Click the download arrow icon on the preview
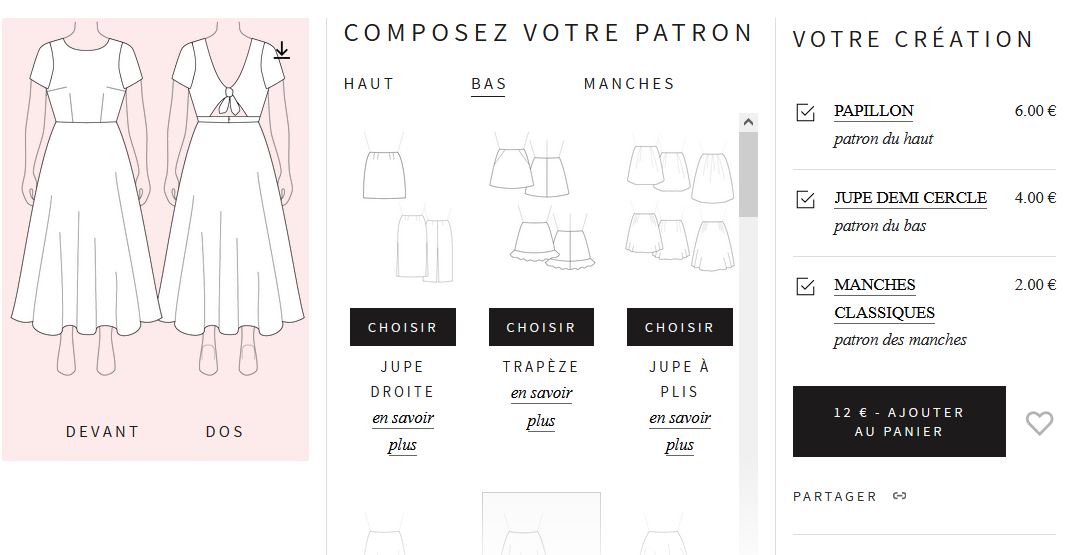The height and width of the screenshot is (555, 1079). coord(282,51)
